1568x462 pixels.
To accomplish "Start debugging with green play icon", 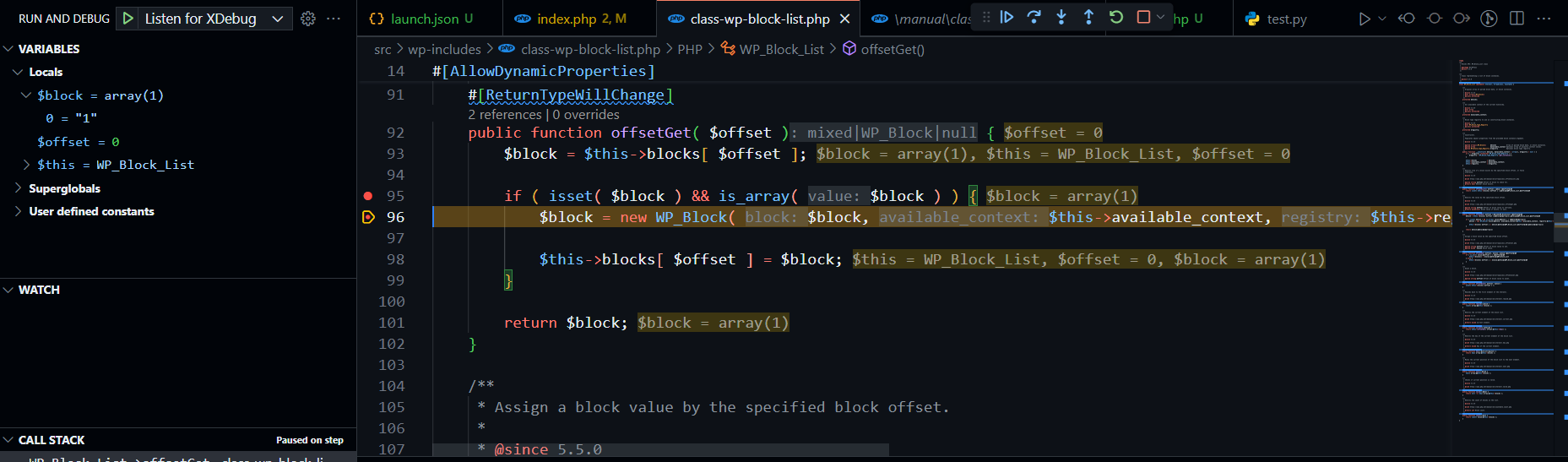I will (x=128, y=19).
